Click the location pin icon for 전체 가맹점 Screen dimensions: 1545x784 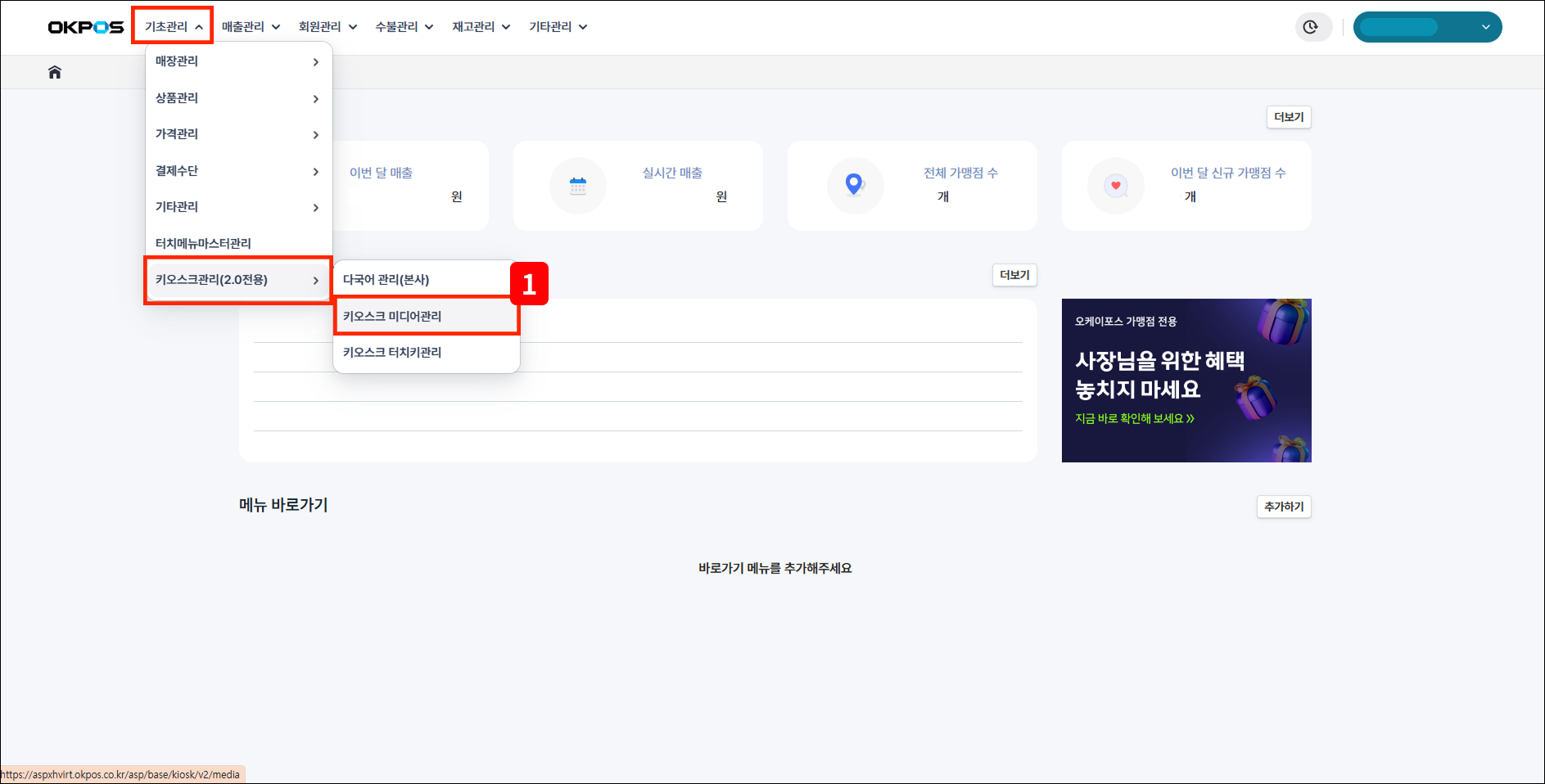(854, 185)
